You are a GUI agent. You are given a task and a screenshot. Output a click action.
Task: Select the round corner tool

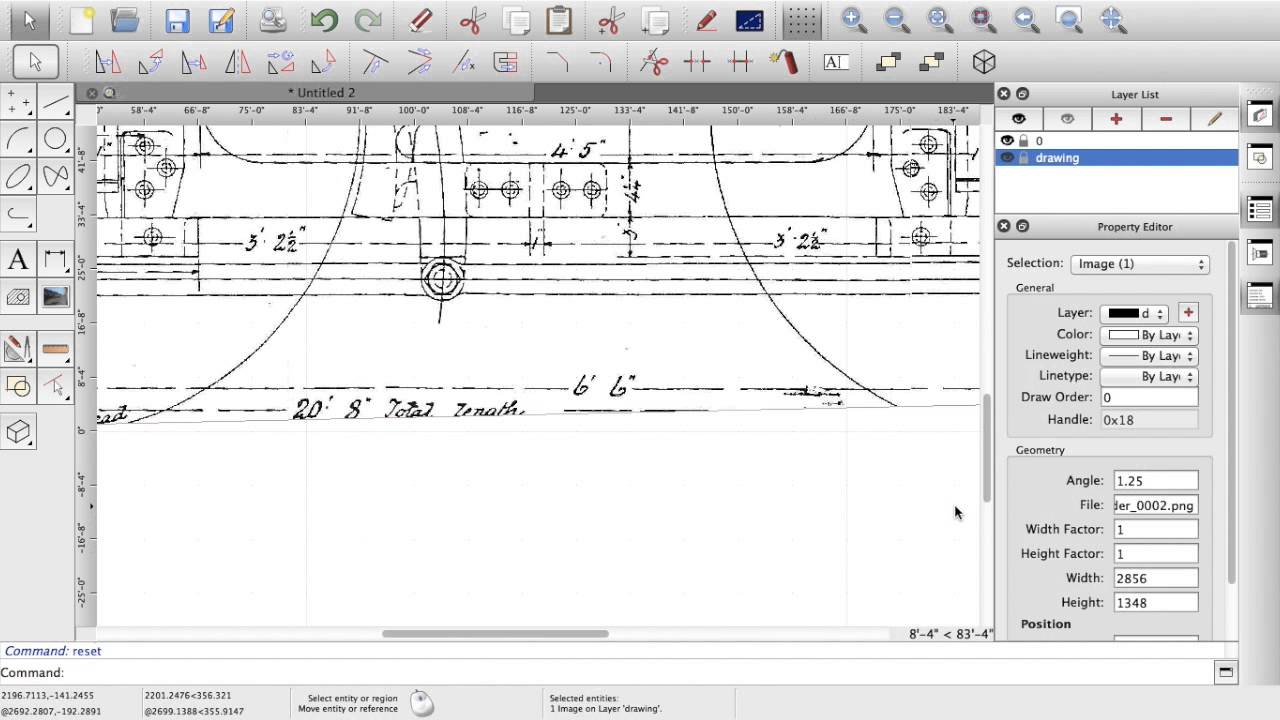(x=600, y=62)
